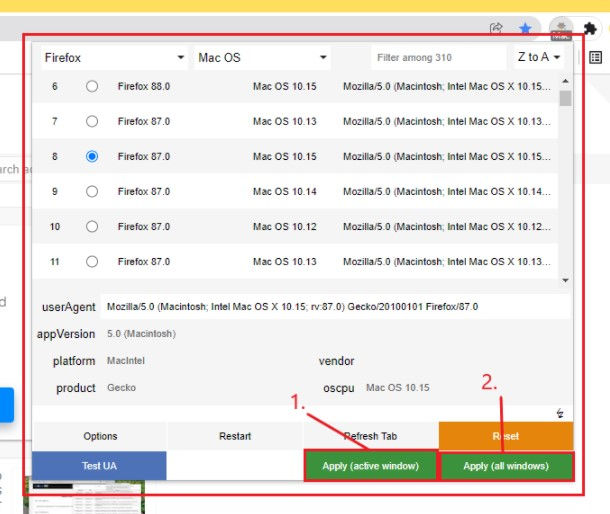
Task: Click the scroll down arrow of list
Action: point(566,280)
